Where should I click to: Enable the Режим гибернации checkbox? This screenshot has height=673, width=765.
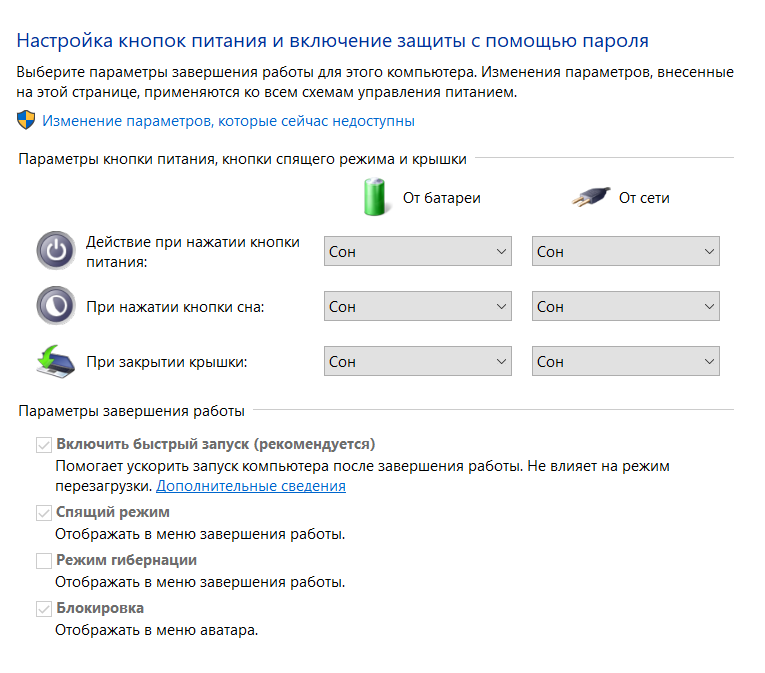44,561
